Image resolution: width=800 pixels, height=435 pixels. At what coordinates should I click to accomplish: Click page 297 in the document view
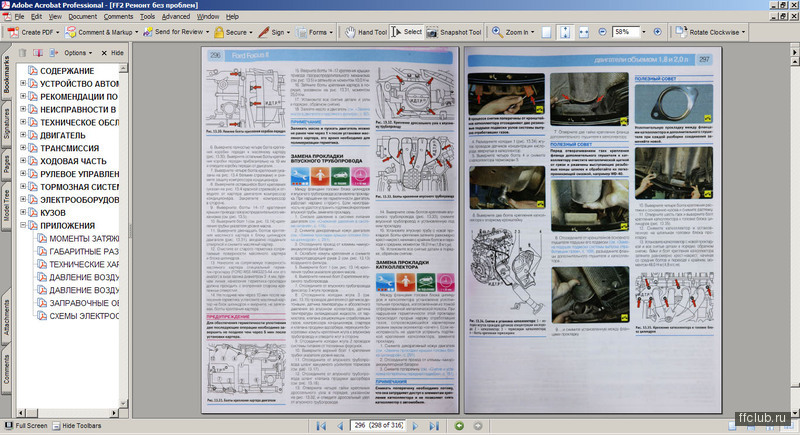click(592, 230)
